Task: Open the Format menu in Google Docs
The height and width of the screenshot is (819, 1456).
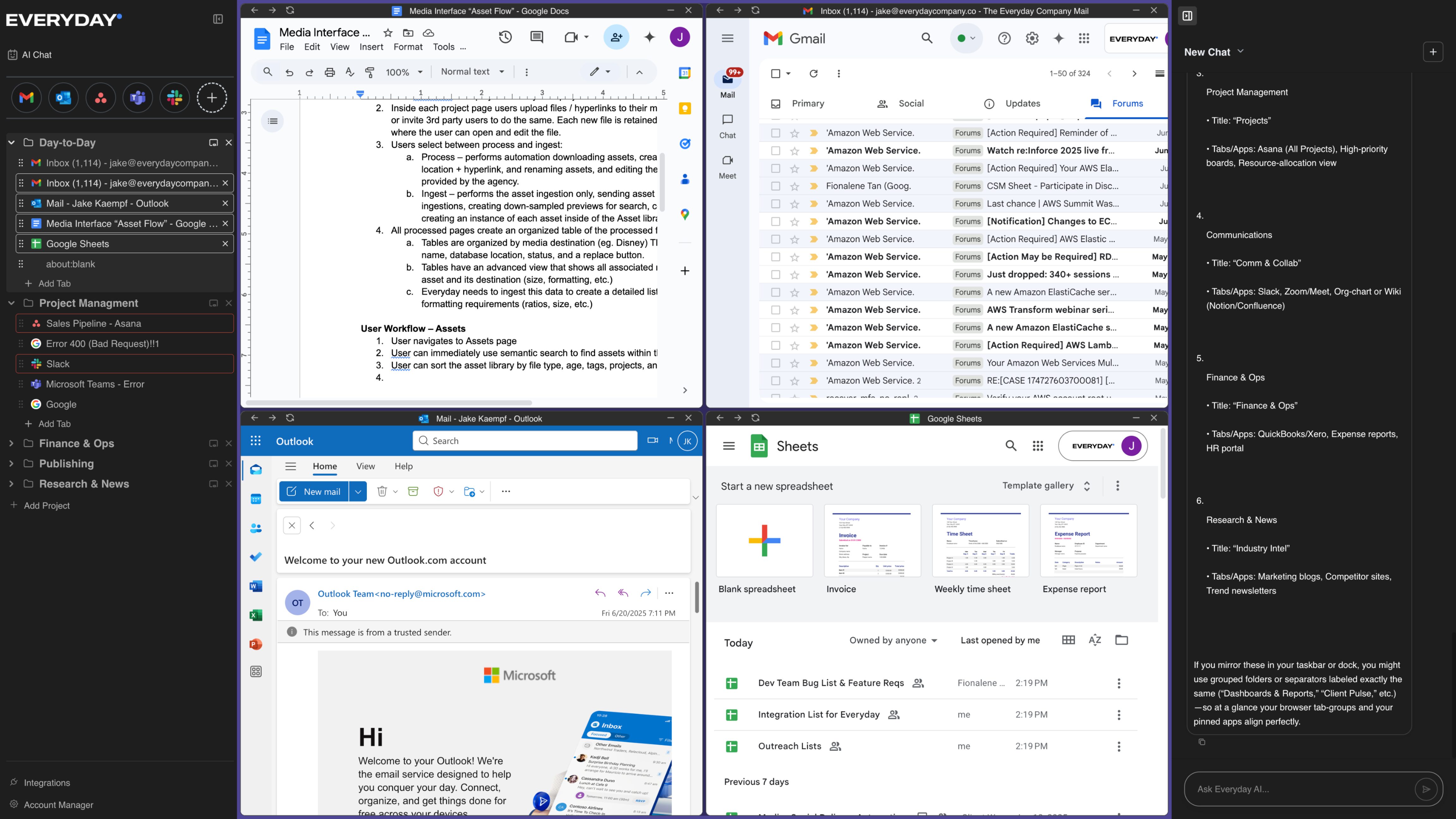Action: tap(408, 47)
